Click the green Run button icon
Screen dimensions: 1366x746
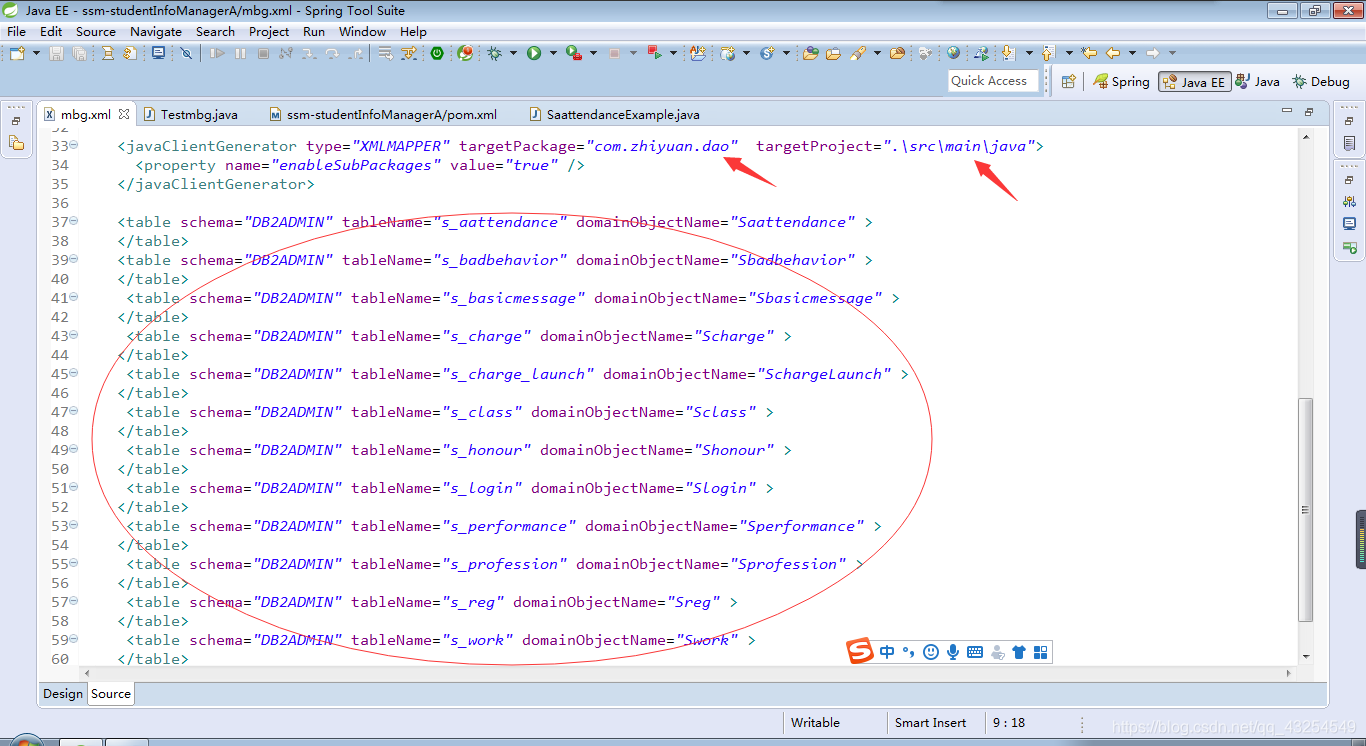[x=534, y=53]
